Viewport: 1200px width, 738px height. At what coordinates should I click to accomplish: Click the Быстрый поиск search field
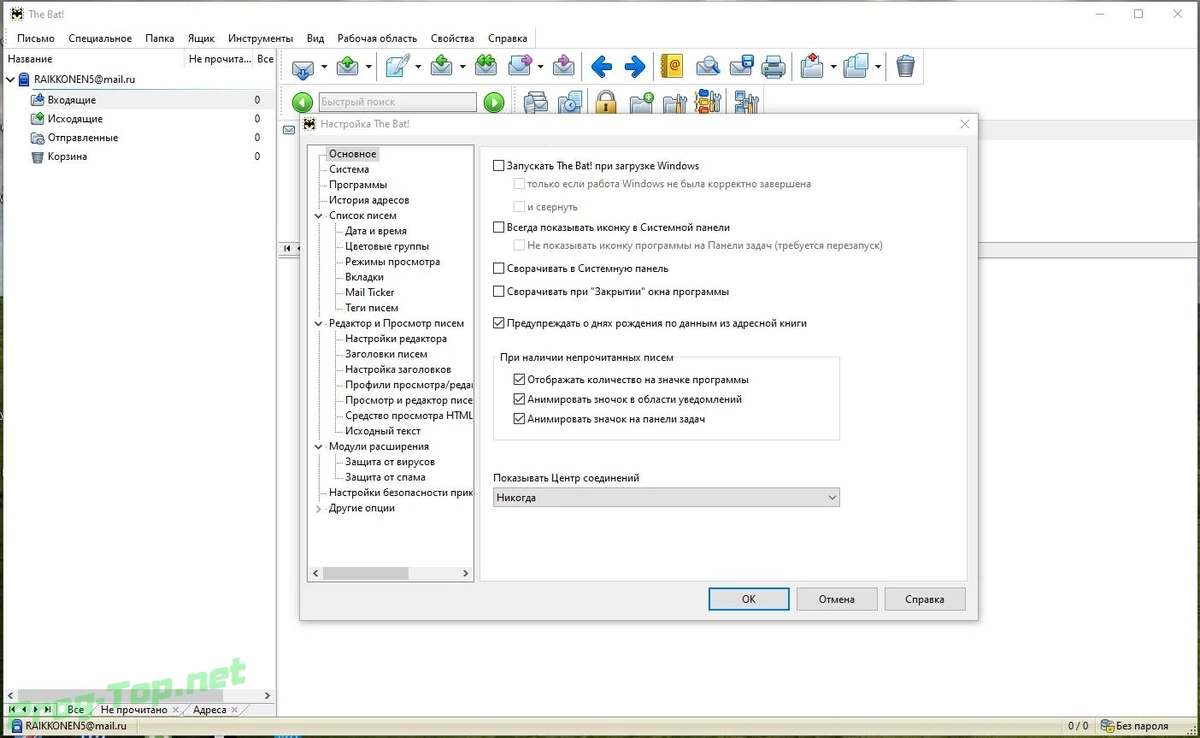point(398,102)
